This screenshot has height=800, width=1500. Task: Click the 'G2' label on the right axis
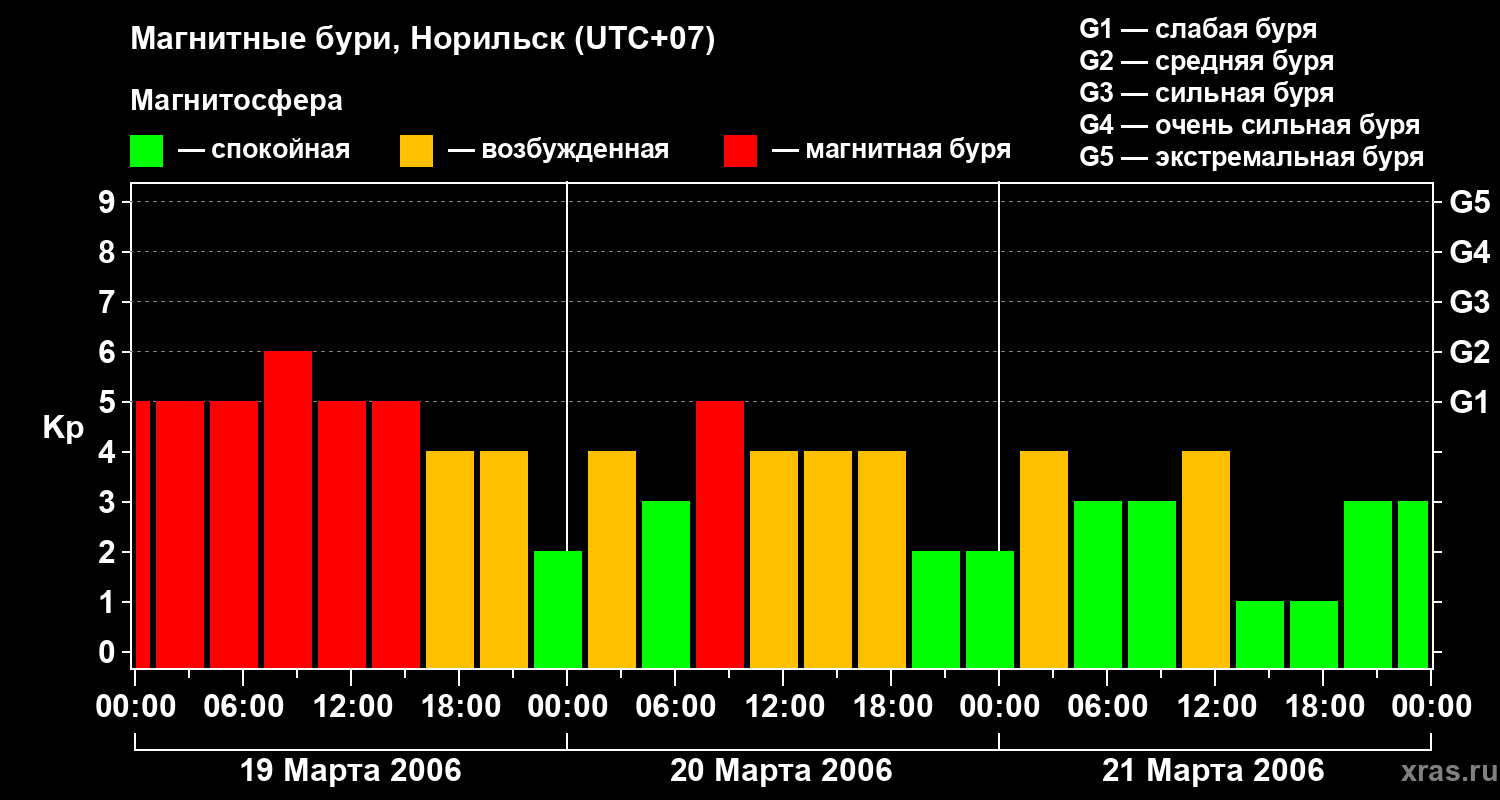coord(1469,352)
